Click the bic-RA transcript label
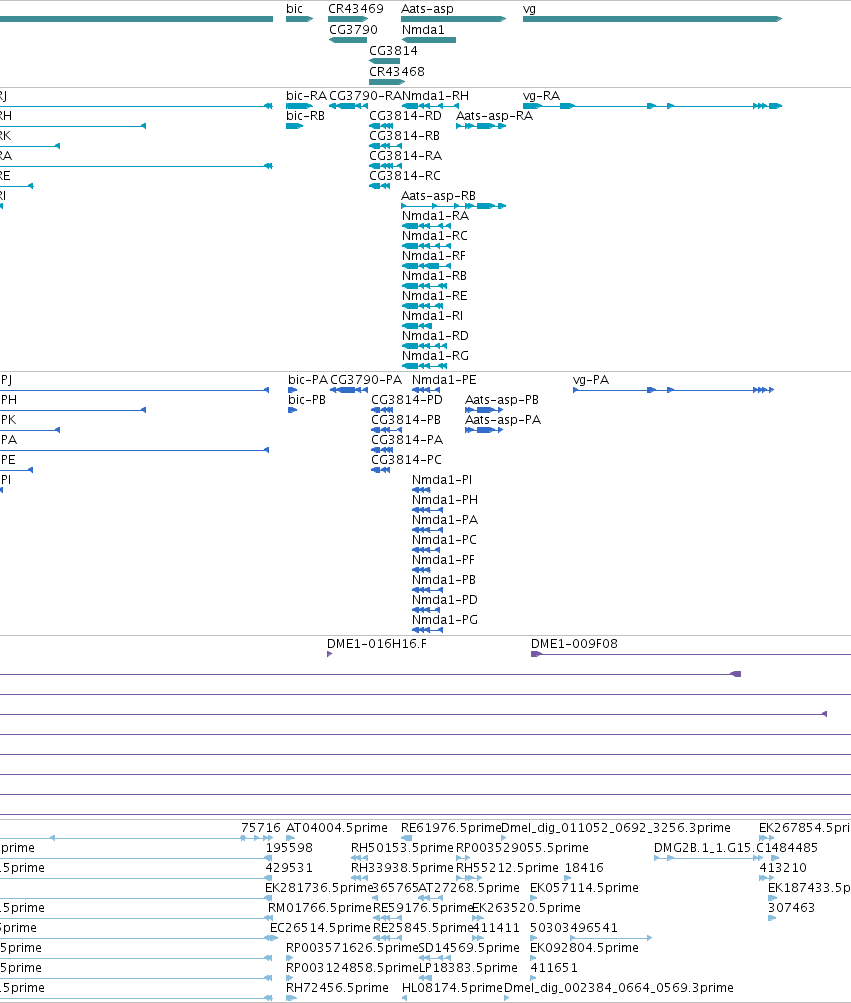Image resolution: width=851 pixels, height=1003 pixels. tap(306, 96)
